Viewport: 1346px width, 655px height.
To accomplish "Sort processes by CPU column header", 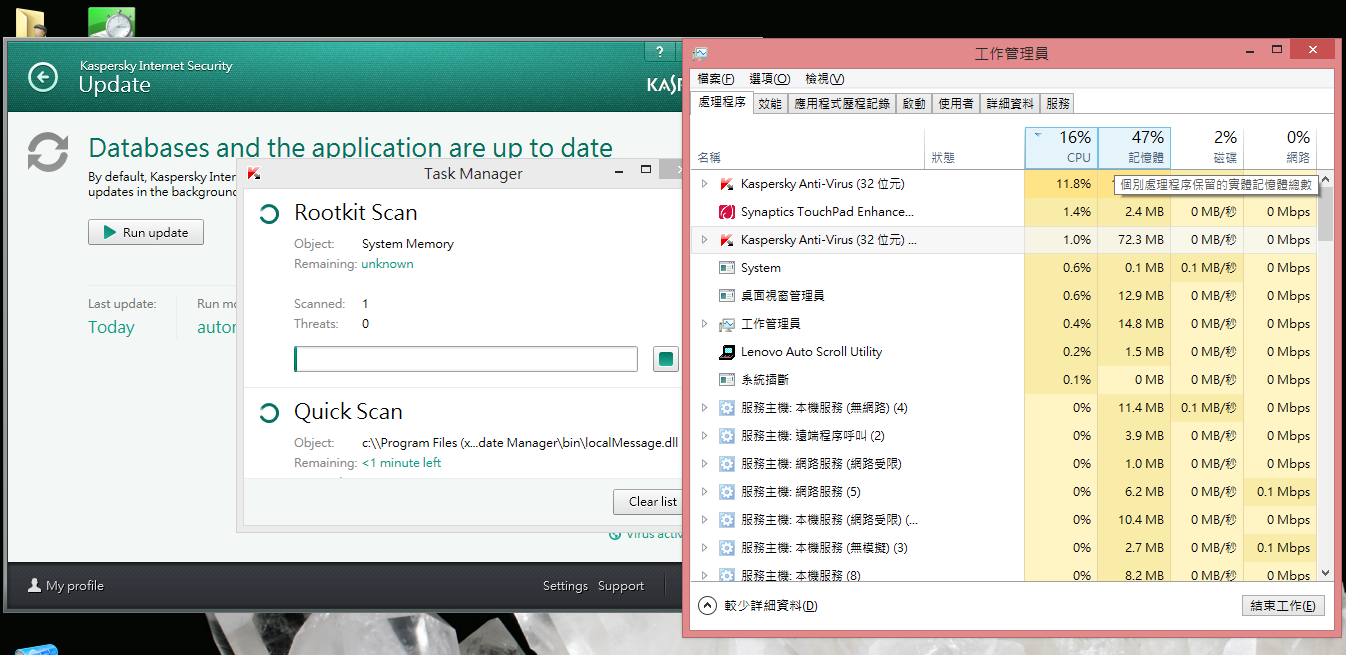I will pos(1061,148).
